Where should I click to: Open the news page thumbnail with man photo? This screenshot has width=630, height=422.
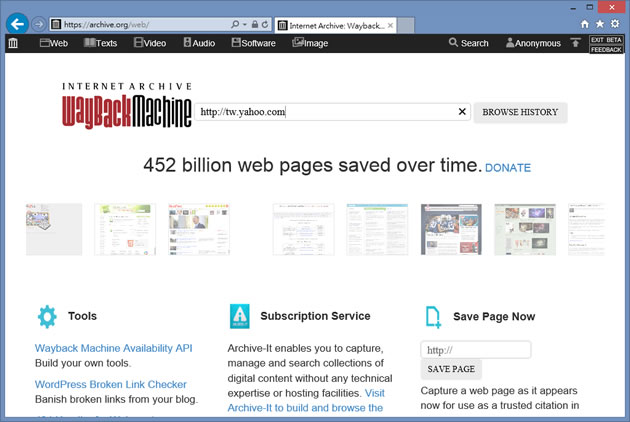(x=199, y=229)
